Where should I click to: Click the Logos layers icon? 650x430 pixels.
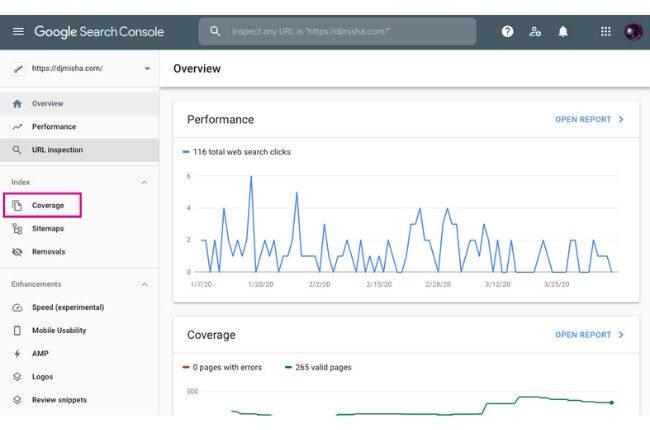click(x=17, y=377)
